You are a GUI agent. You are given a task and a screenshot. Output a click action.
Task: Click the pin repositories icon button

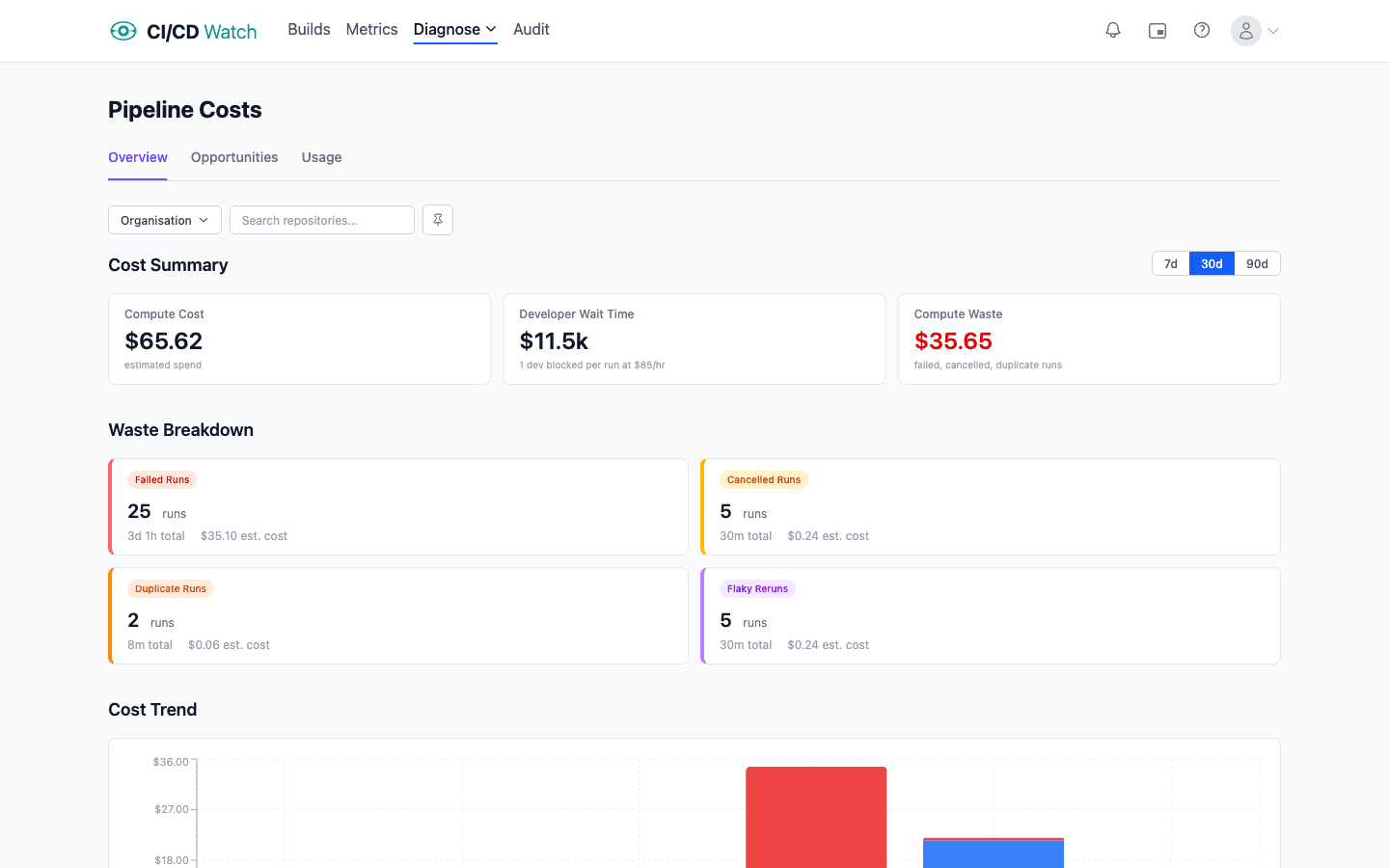[x=438, y=220]
